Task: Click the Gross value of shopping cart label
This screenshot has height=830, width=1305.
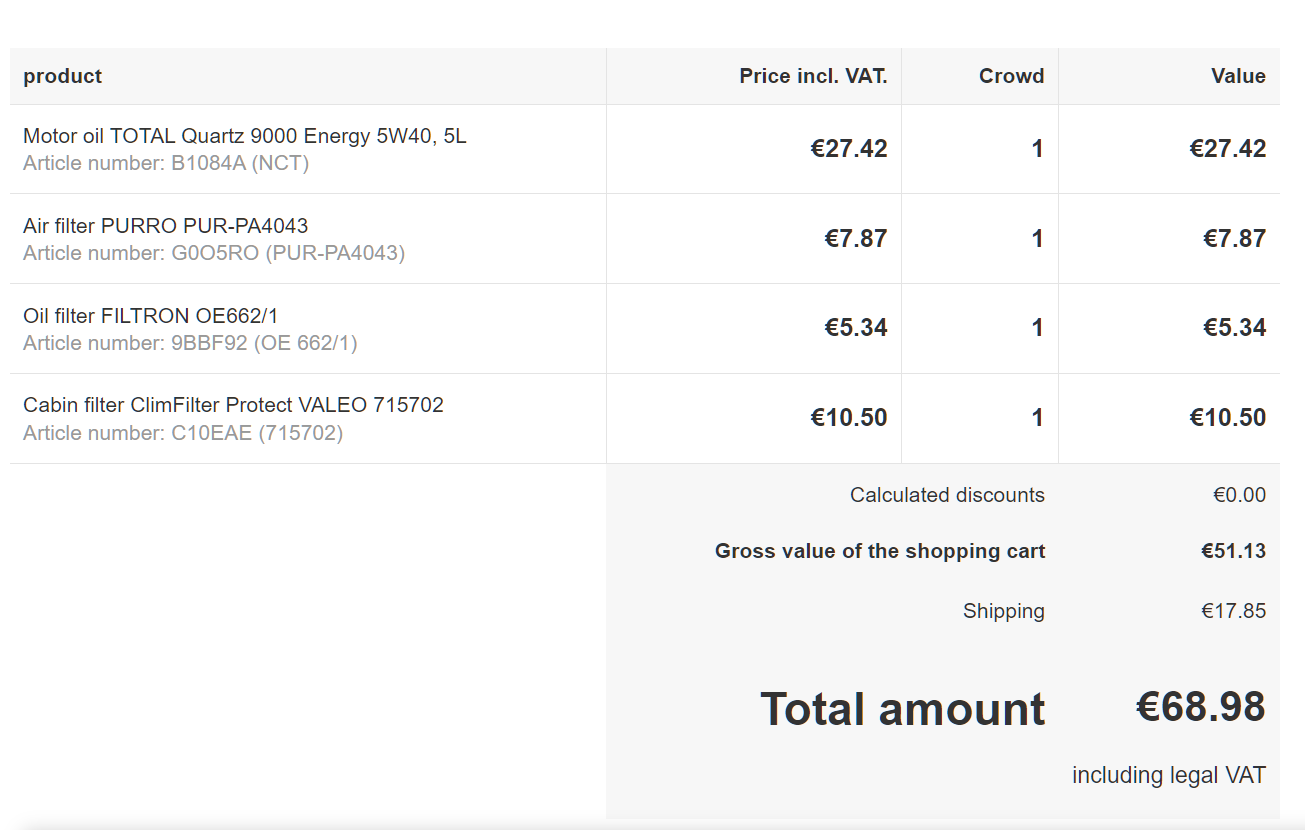Action: [879, 551]
